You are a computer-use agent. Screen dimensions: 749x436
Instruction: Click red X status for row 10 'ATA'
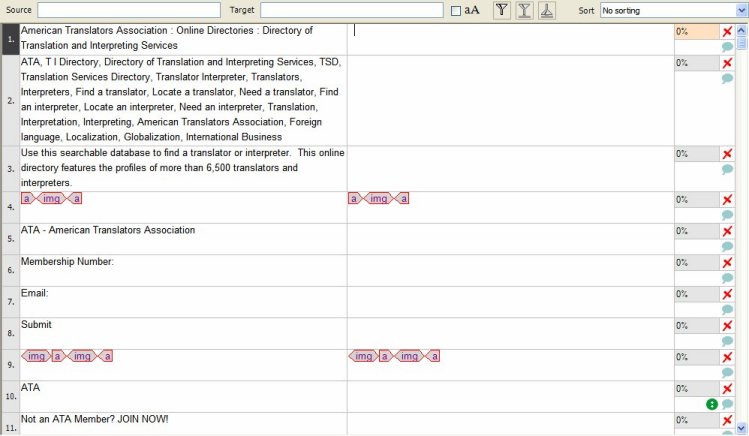pos(727,389)
